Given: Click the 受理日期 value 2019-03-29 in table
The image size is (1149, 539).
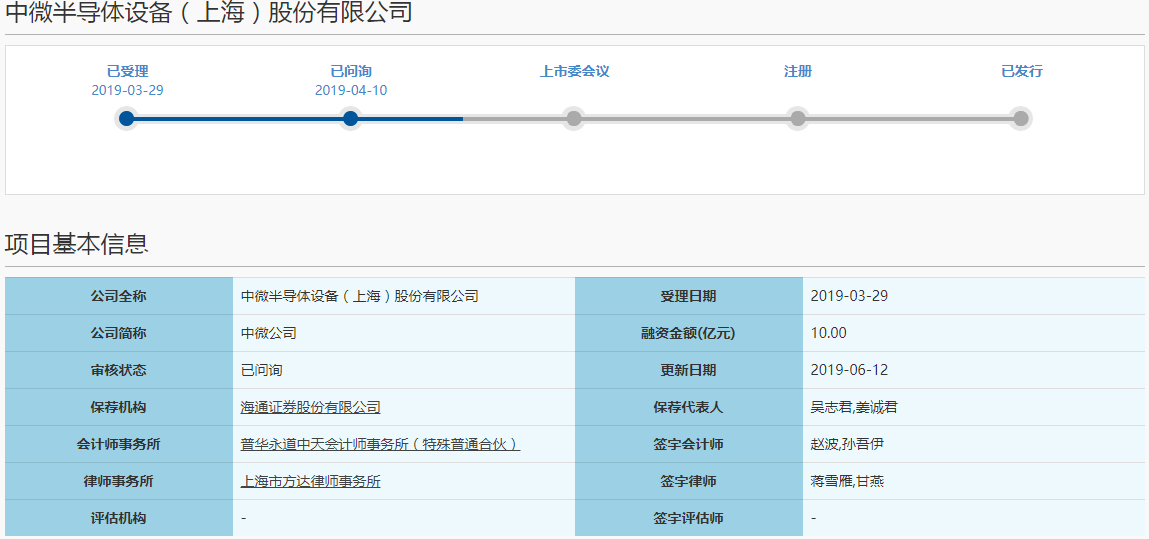Looking at the screenshot, I should [x=849, y=297].
